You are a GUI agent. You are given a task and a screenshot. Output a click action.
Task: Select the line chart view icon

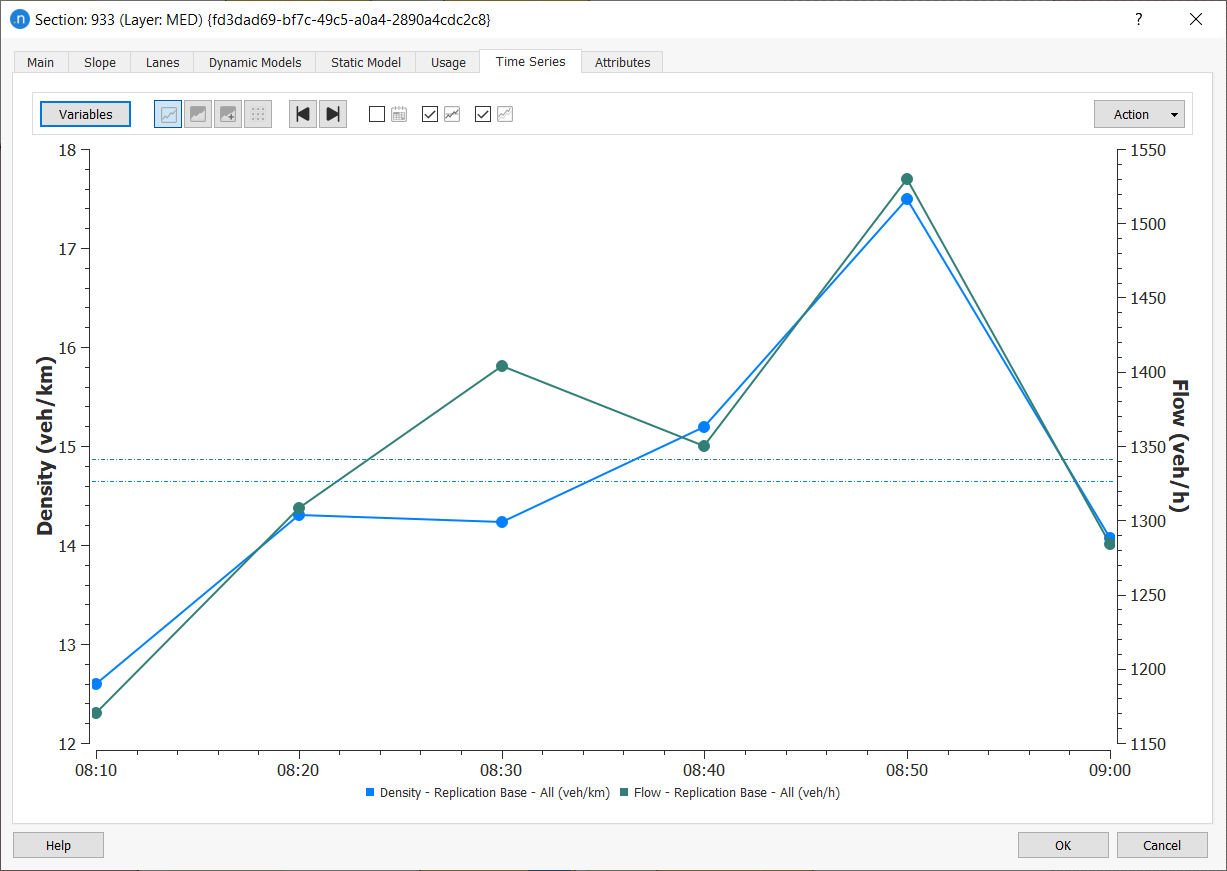(x=168, y=114)
